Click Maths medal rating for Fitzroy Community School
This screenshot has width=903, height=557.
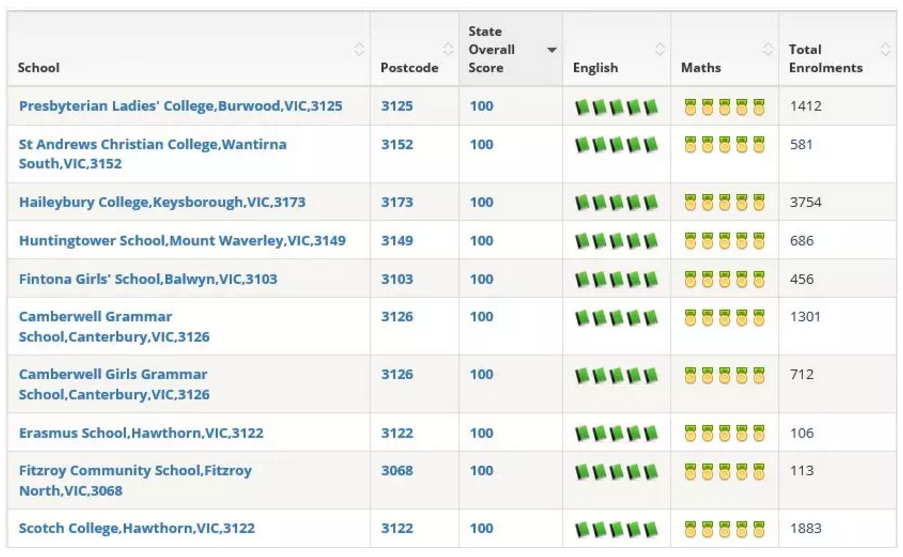coord(724,472)
